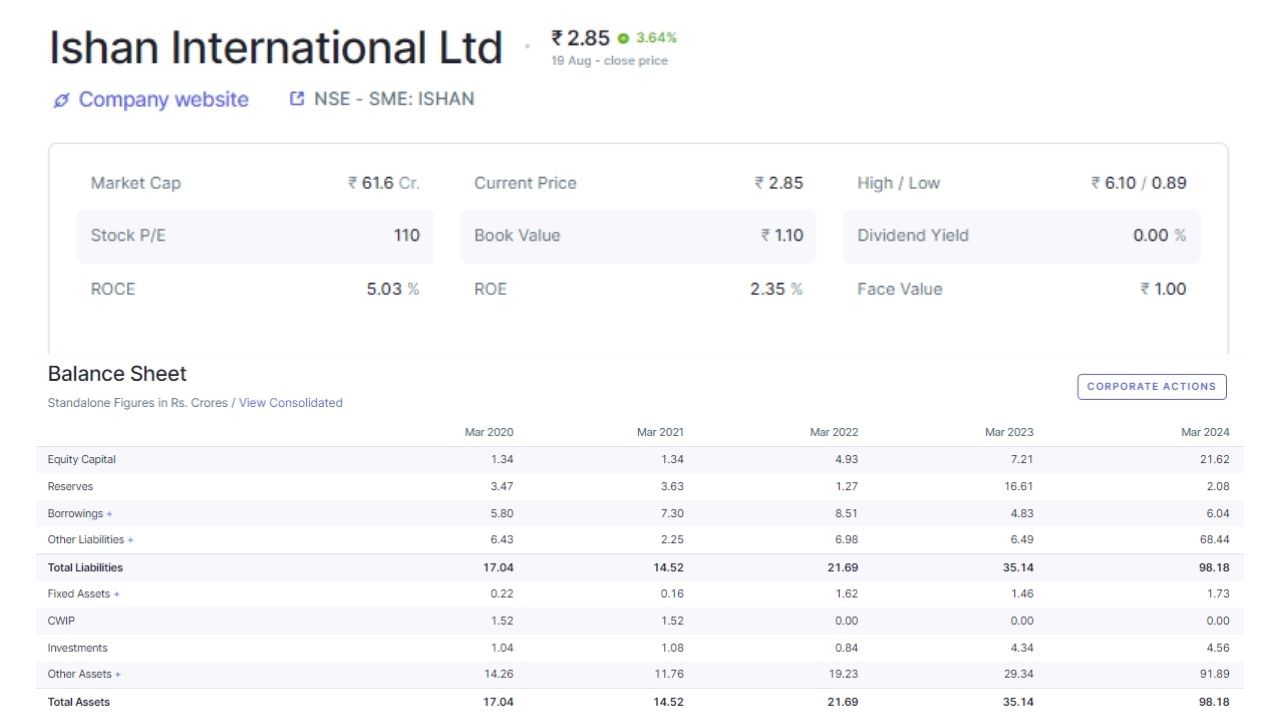The width and height of the screenshot is (1280, 720).
Task: Click the Investments row label
Action: pos(77,648)
